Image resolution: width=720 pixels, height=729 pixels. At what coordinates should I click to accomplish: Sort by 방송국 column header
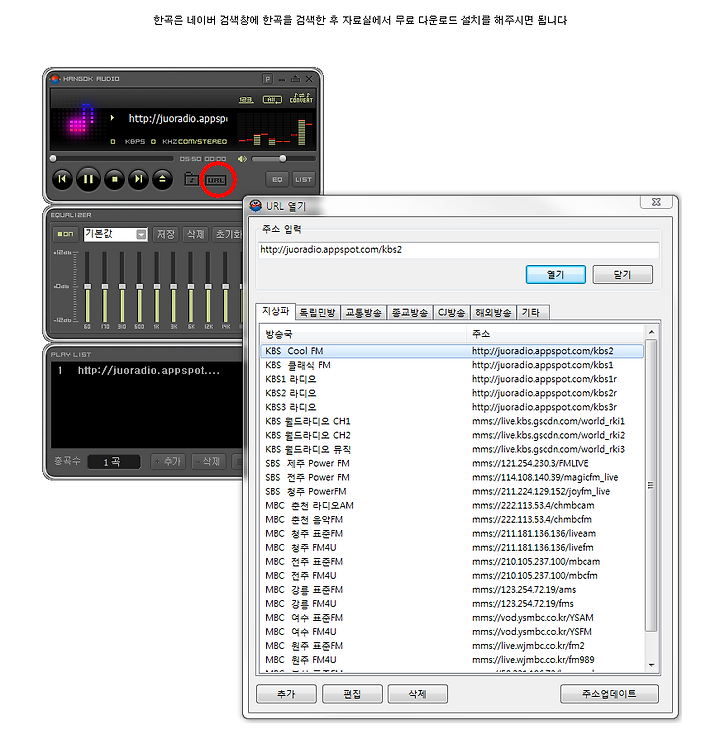coord(363,334)
